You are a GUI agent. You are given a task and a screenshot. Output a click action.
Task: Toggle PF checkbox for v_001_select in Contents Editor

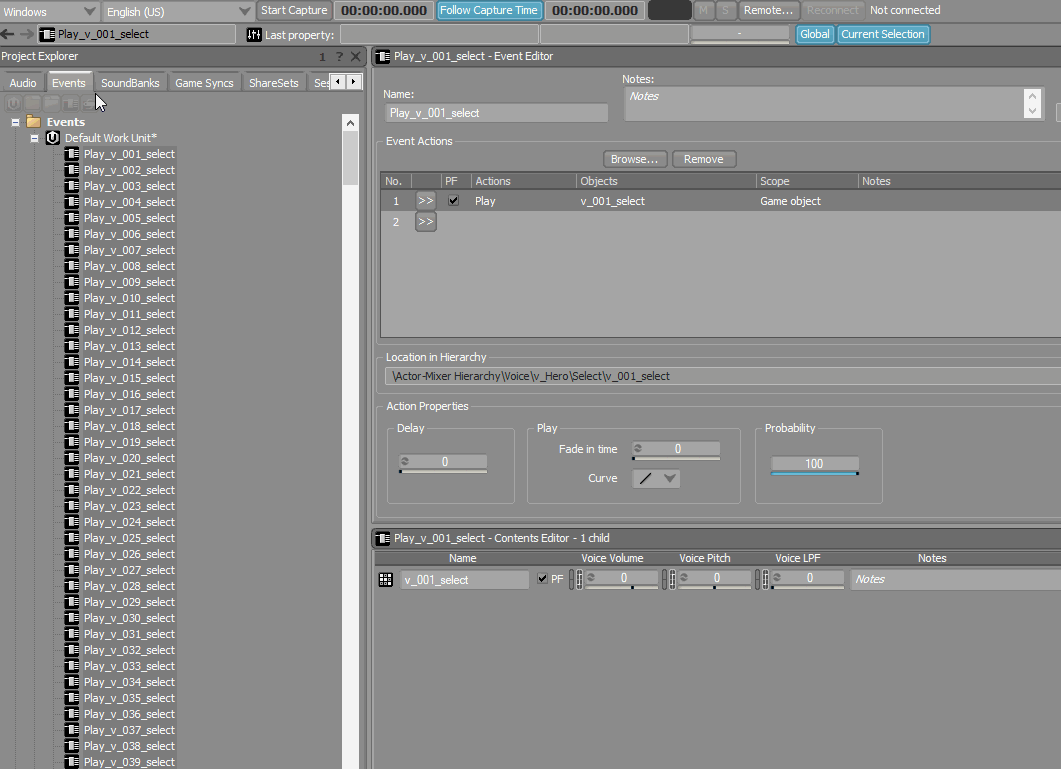543,579
